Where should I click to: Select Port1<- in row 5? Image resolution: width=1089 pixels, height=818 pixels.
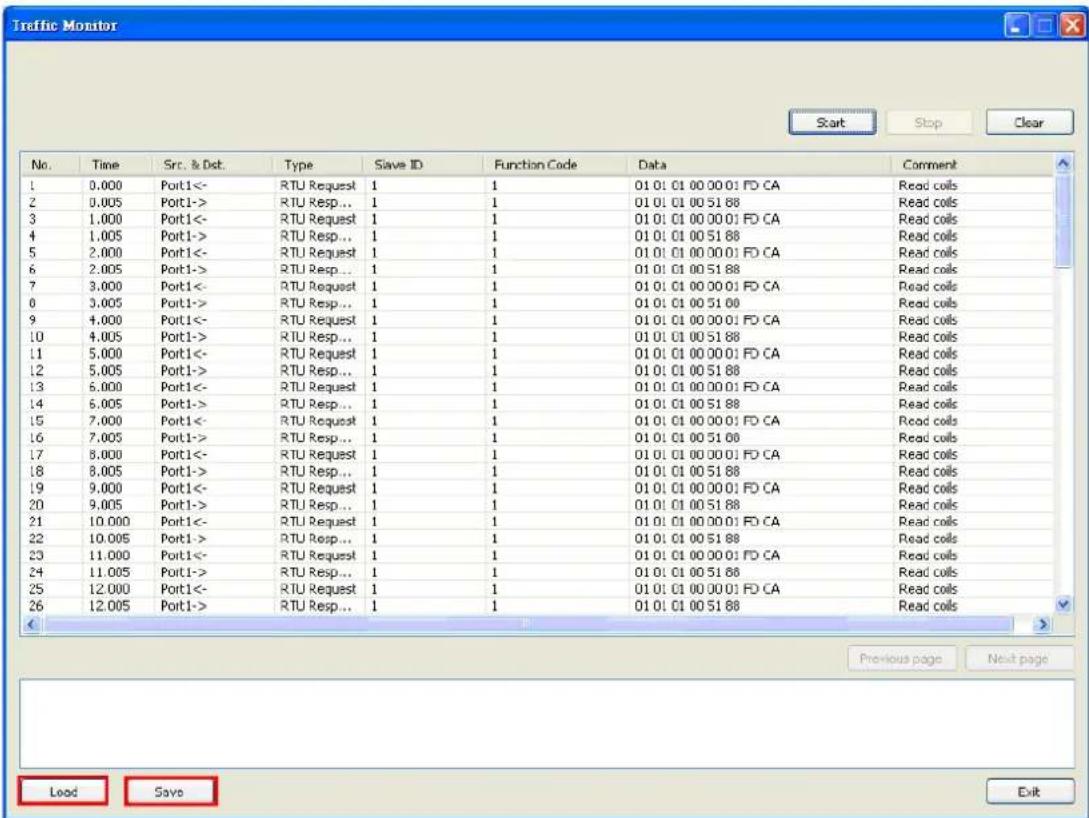point(184,253)
